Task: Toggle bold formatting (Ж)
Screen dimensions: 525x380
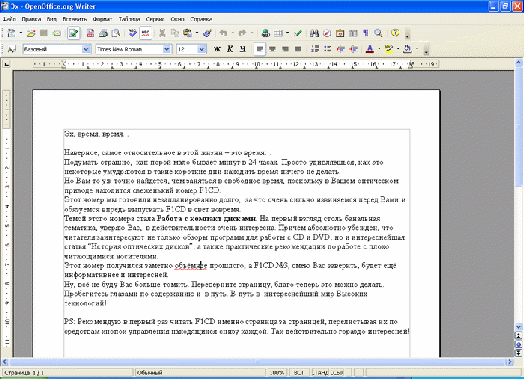Action: (x=217, y=49)
